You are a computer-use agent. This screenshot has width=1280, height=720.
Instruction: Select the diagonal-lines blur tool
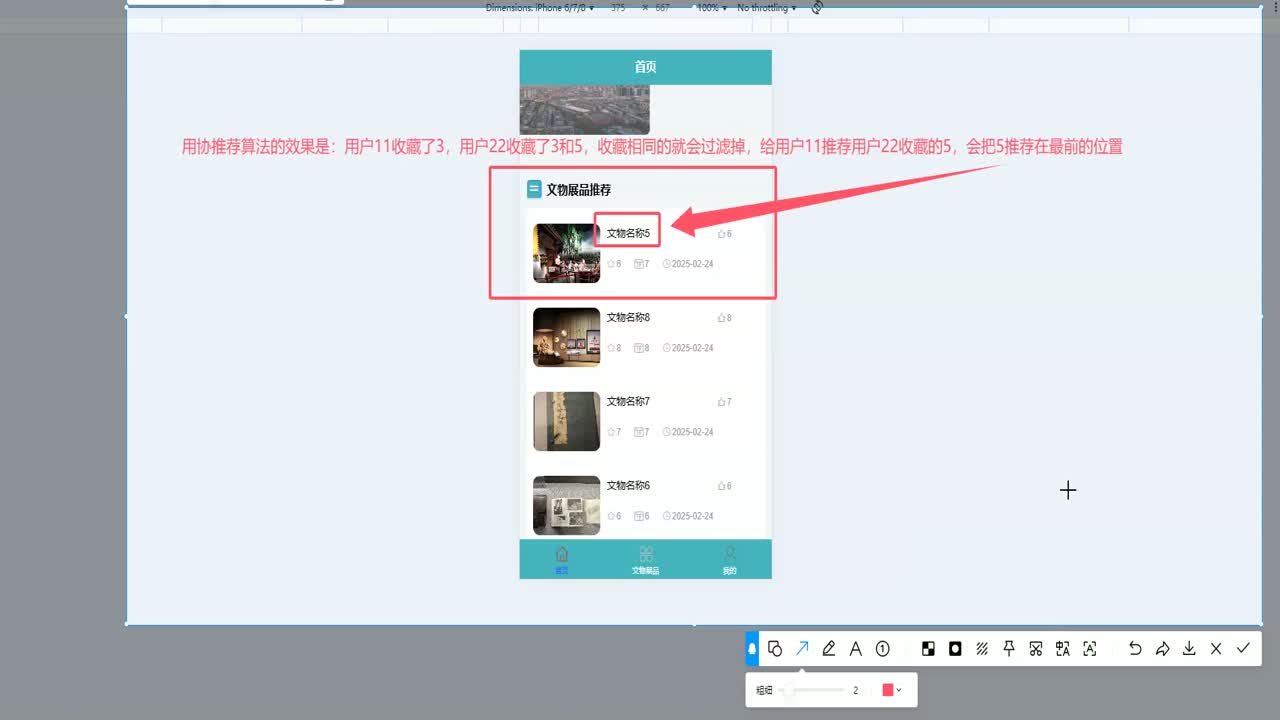pos(982,649)
